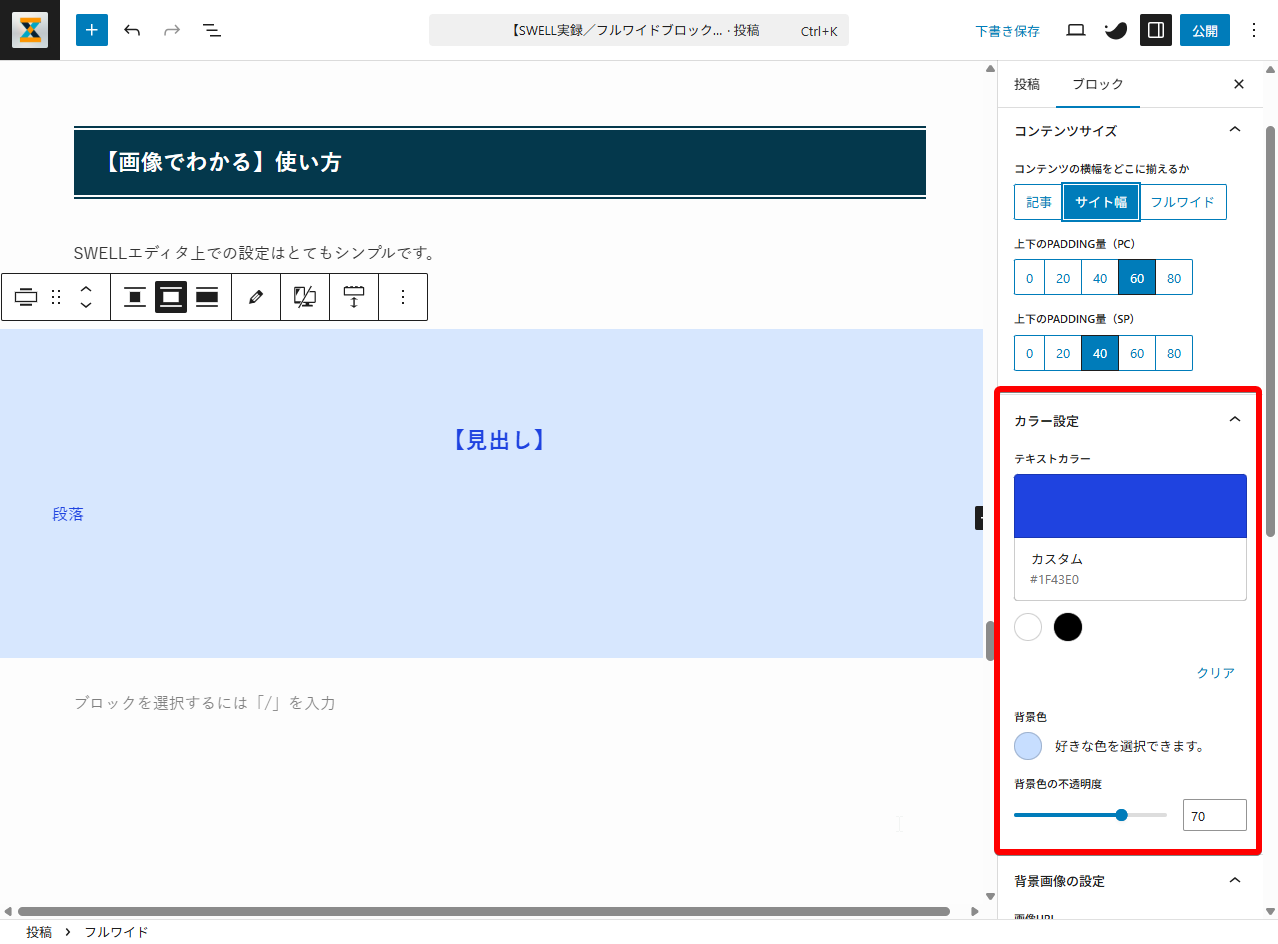Image resolution: width=1278 pixels, height=944 pixels.
Task: Click 下書き保存 to save draft
Action: pyautogui.click(x=1007, y=31)
